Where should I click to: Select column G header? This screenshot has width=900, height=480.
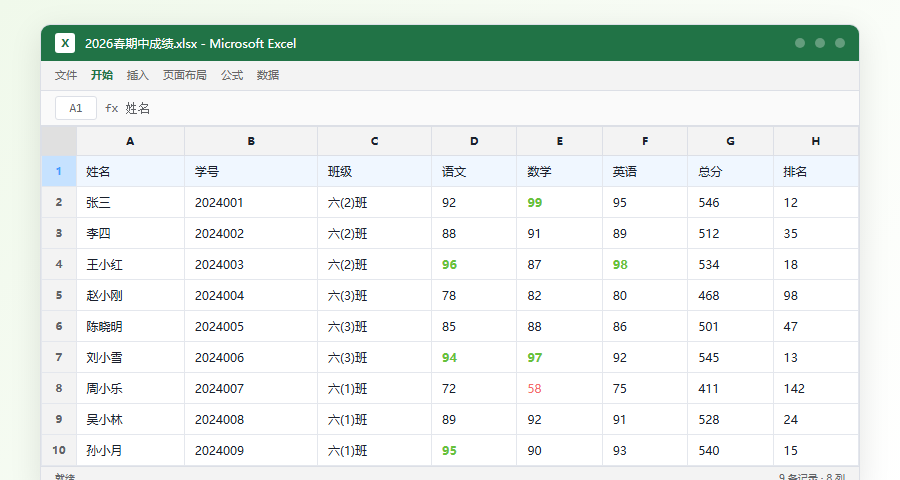[x=731, y=141]
